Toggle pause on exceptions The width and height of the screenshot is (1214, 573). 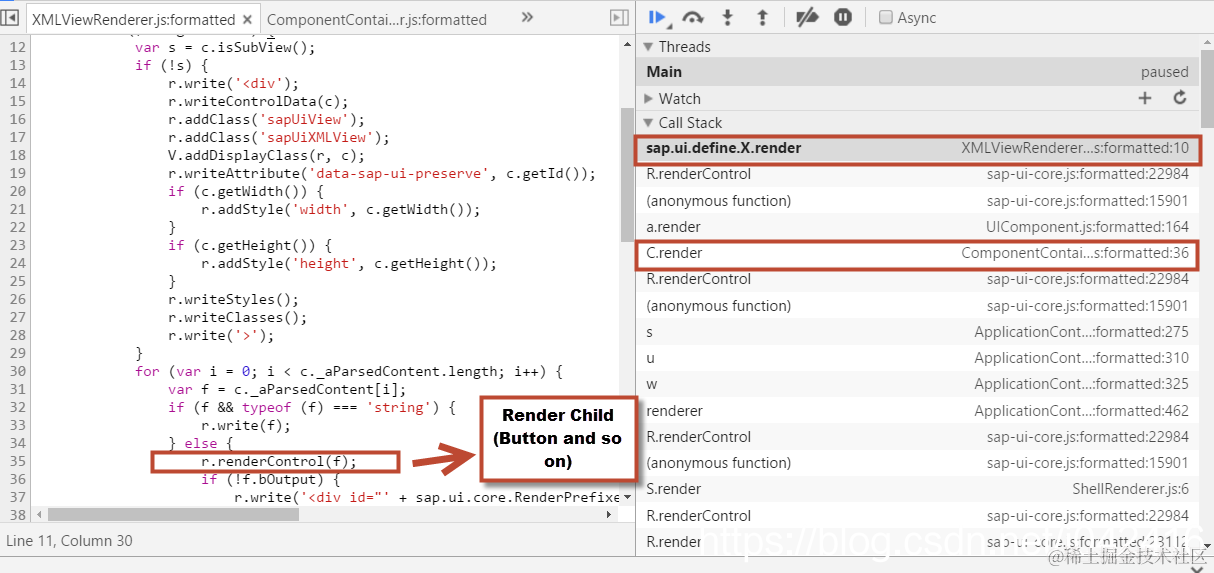click(843, 17)
